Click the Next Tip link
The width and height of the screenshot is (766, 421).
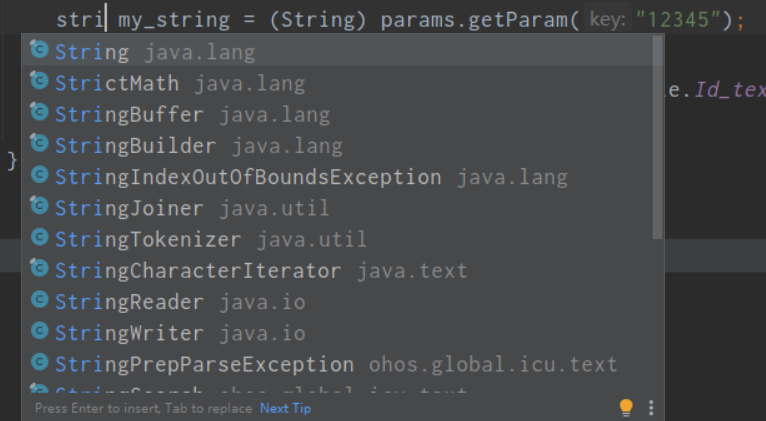[x=285, y=408]
